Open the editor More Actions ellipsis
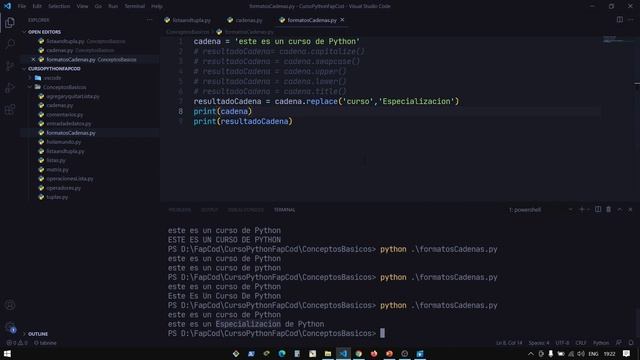 (631, 20)
